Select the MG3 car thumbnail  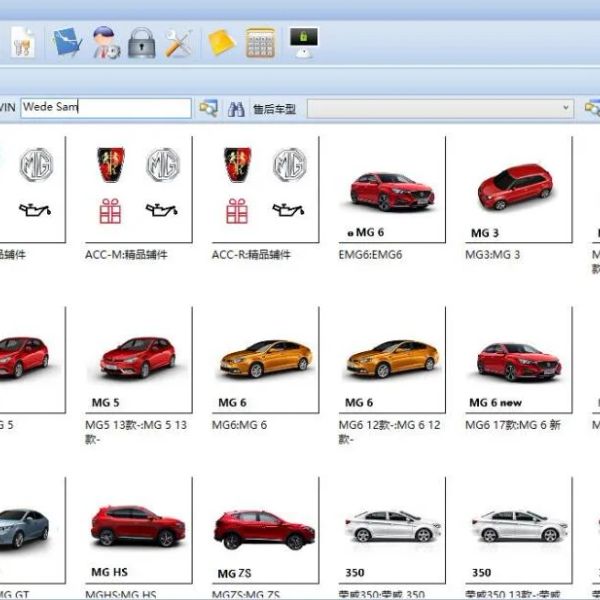pos(518,189)
